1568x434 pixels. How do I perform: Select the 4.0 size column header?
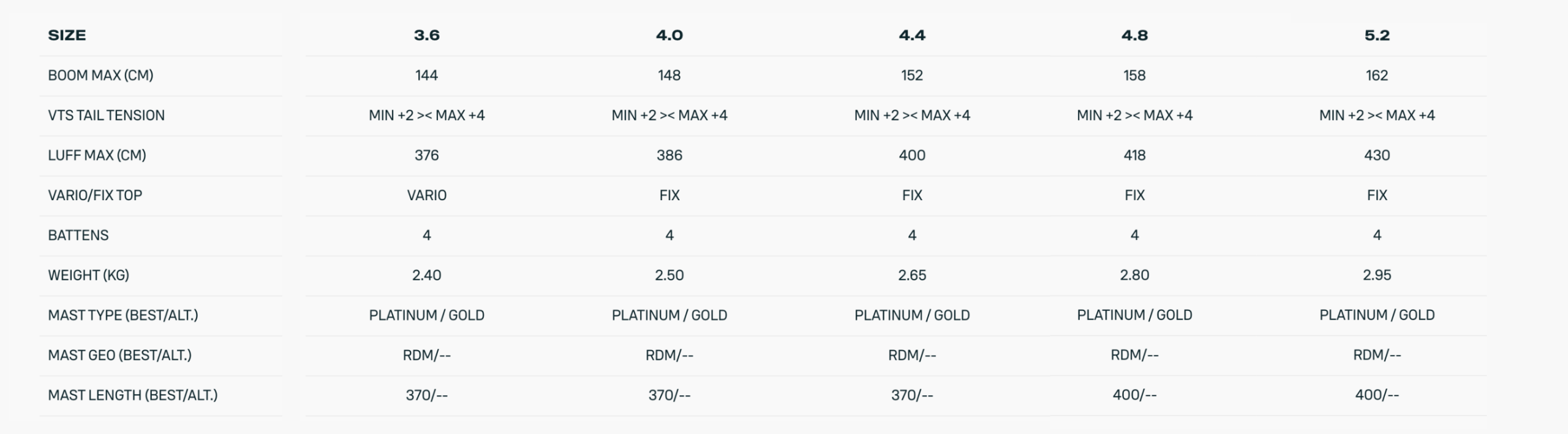[669, 36]
